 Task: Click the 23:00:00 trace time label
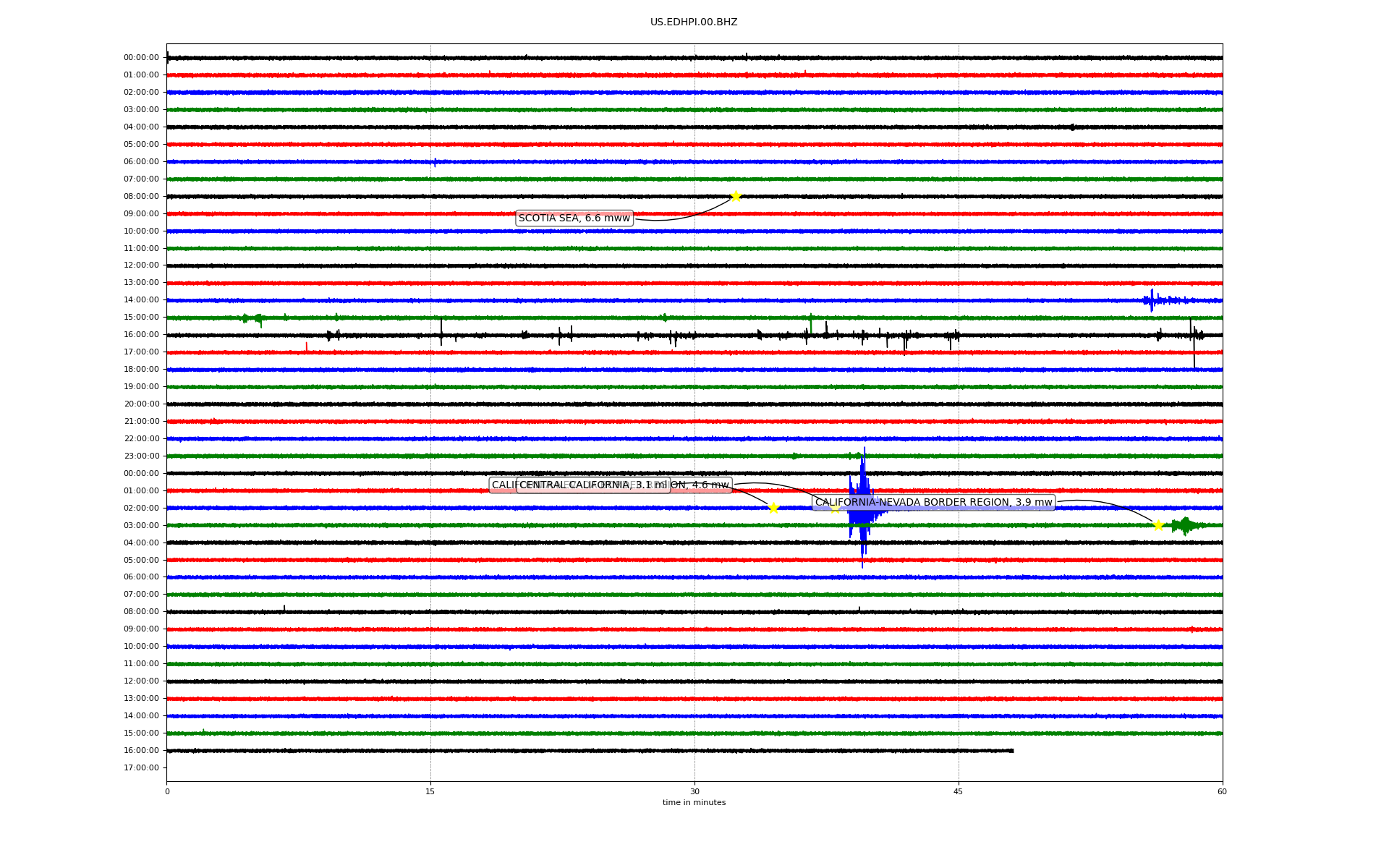click(141, 456)
